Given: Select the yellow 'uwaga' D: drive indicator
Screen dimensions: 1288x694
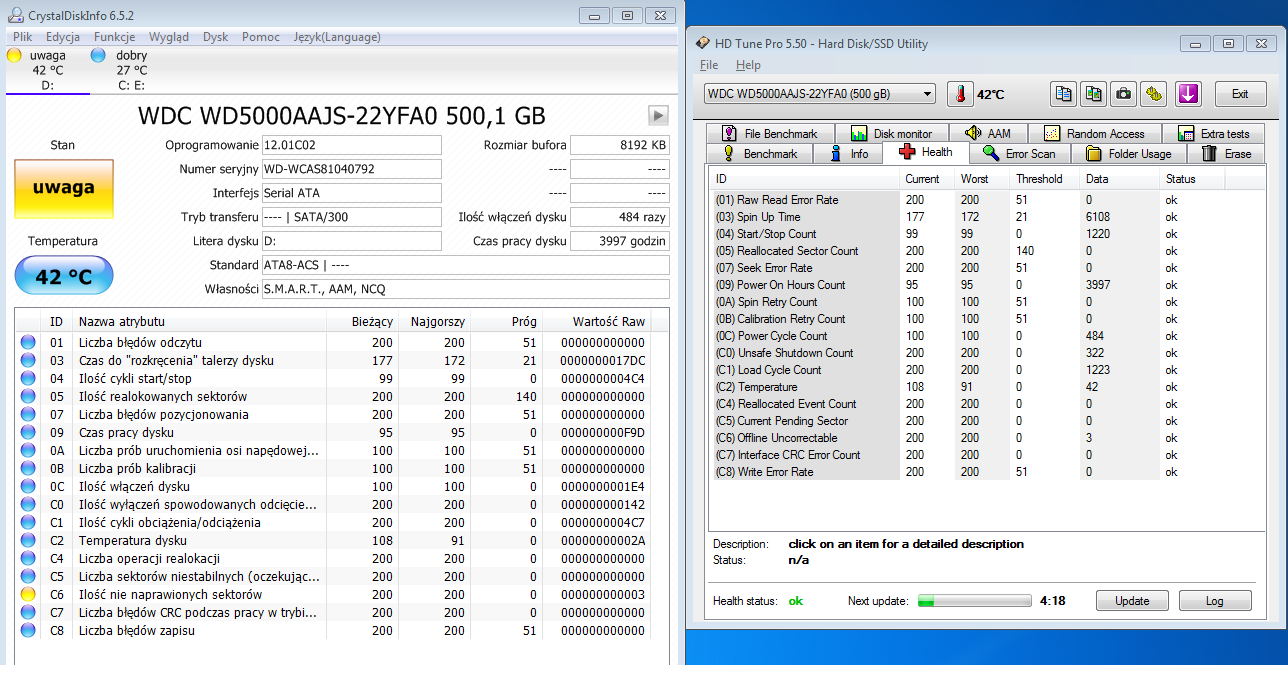Looking at the screenshot, I should point(46,70).
